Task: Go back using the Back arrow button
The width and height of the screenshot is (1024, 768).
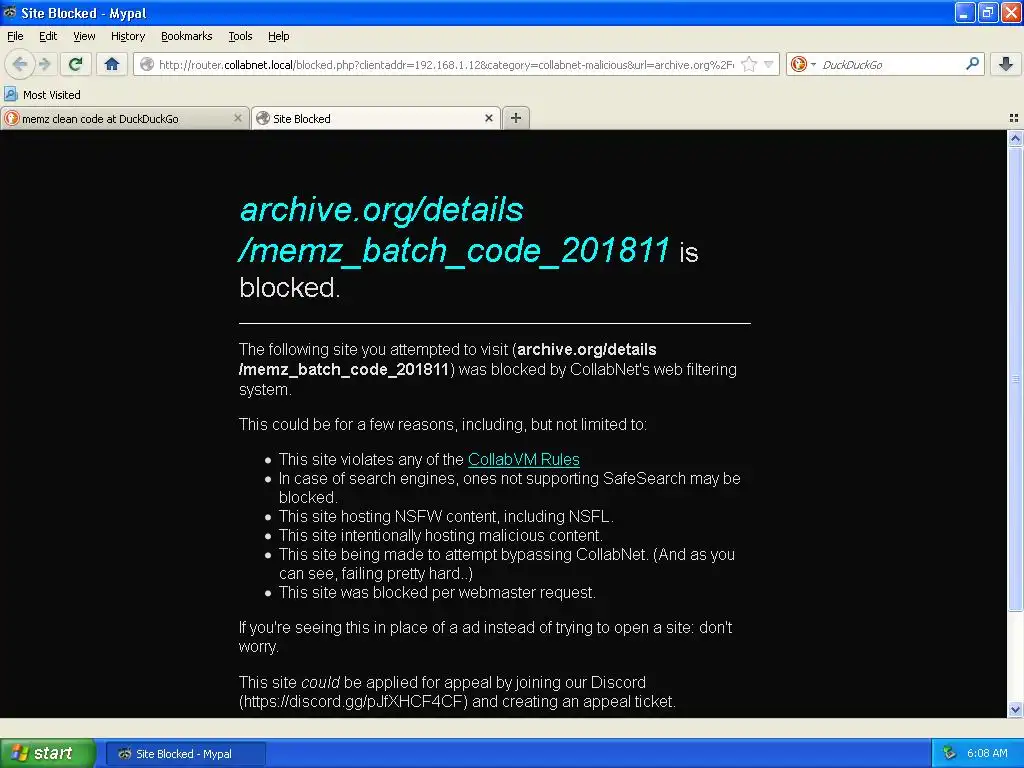Action: (20, 64)
